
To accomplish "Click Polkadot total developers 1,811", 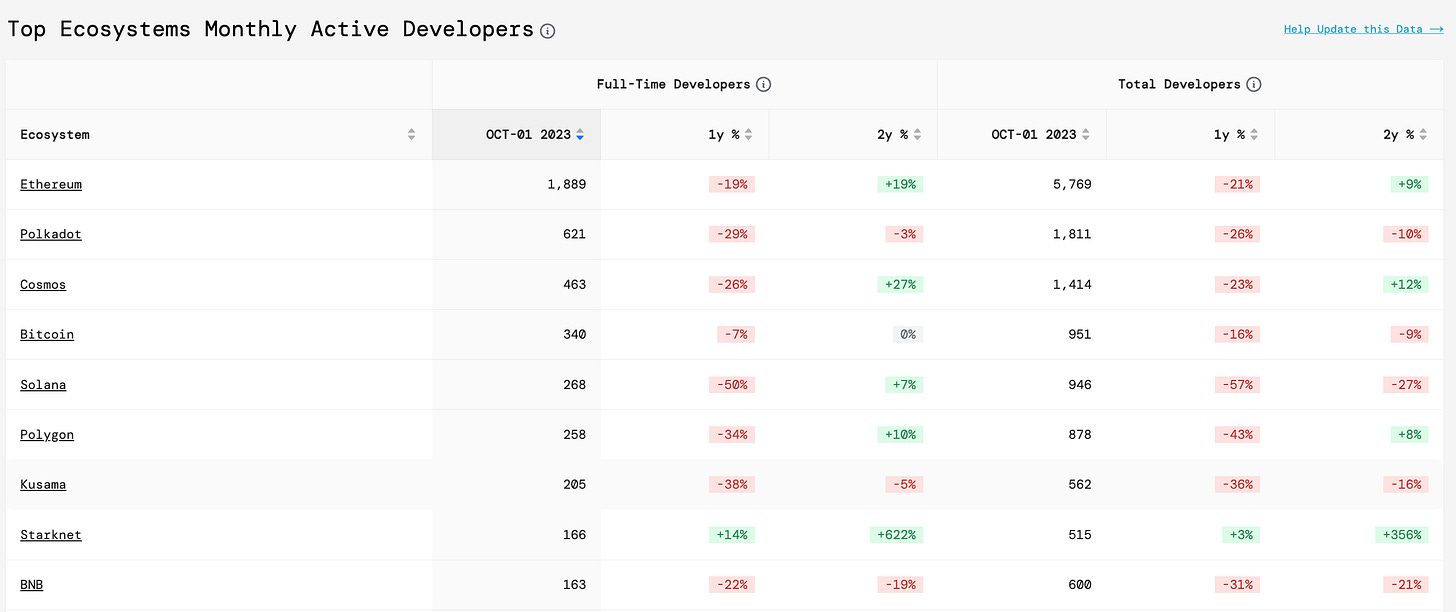I will tap(1072, 235).
